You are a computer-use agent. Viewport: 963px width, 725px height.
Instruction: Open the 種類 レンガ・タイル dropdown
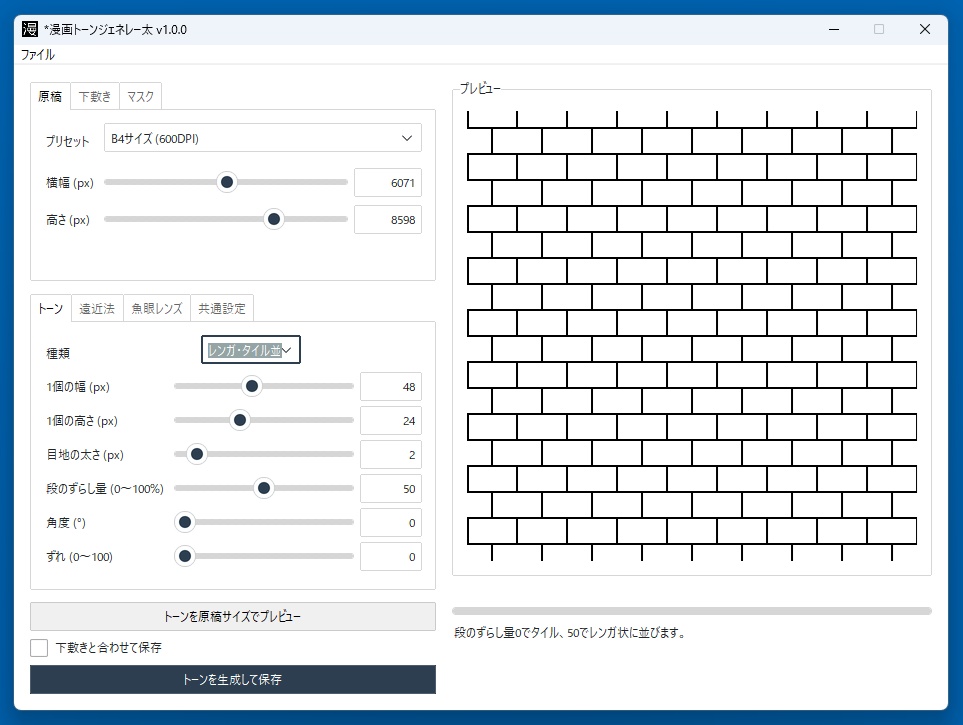point(251,350)
